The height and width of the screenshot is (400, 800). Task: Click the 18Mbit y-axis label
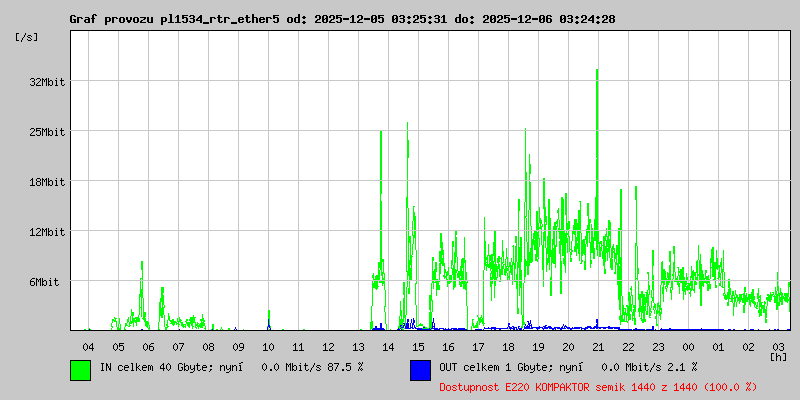pos(46,181)
